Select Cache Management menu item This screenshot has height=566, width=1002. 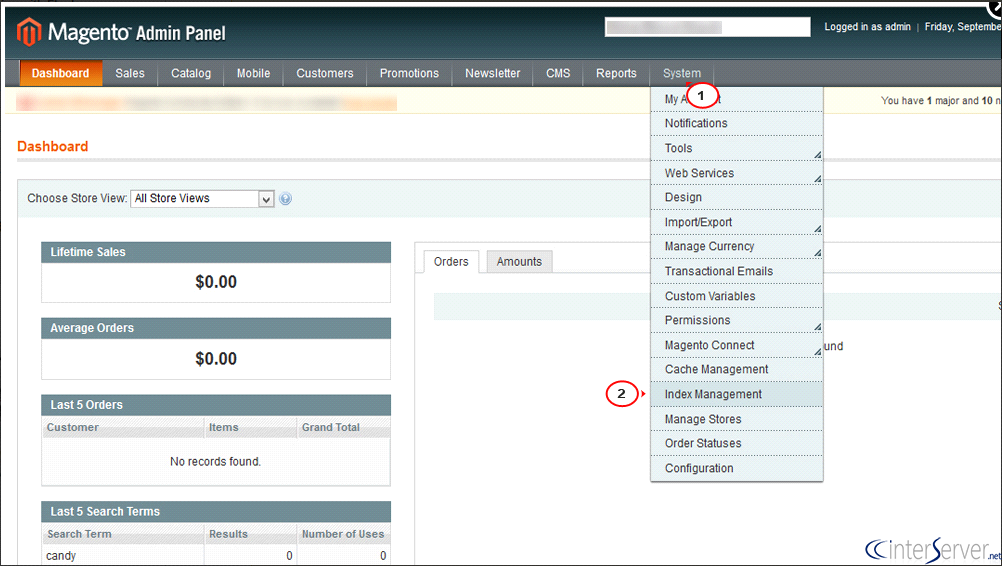pos(737,370)
